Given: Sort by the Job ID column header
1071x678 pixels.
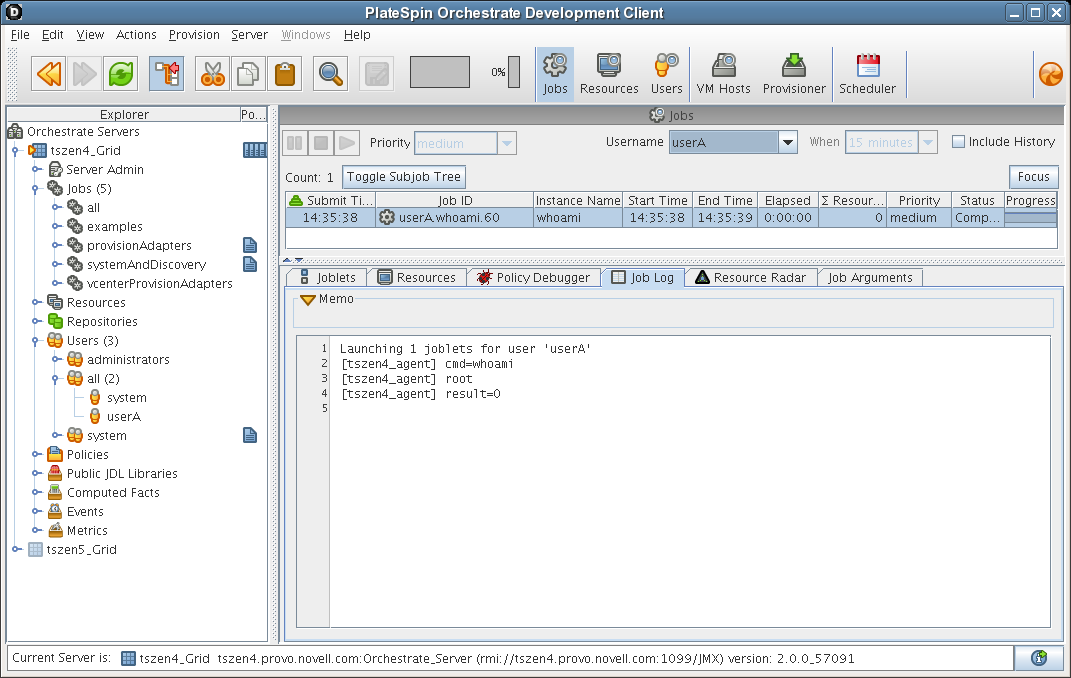Looking at the screenshot, I should point(455,201).
